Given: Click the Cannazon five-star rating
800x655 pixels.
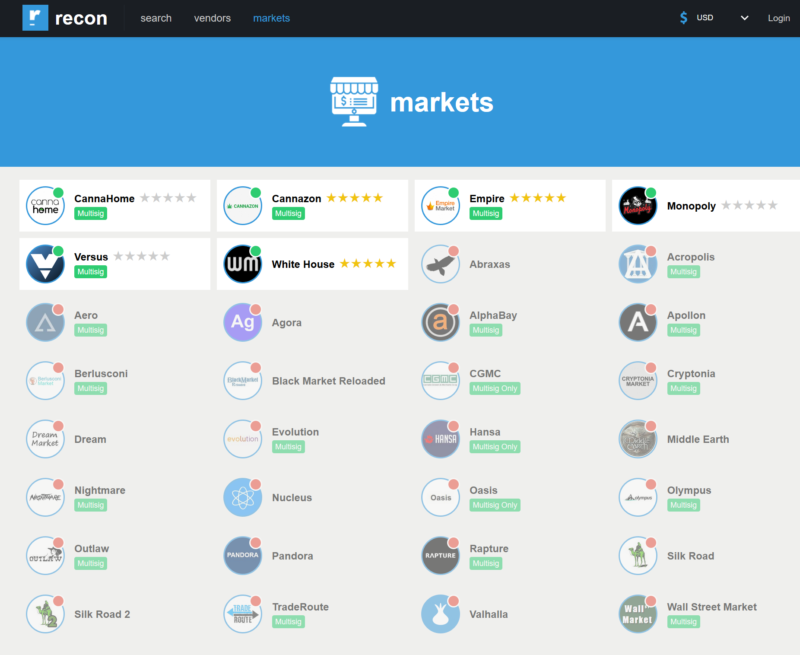Looking at the screenshot, I should click(355, 198).
